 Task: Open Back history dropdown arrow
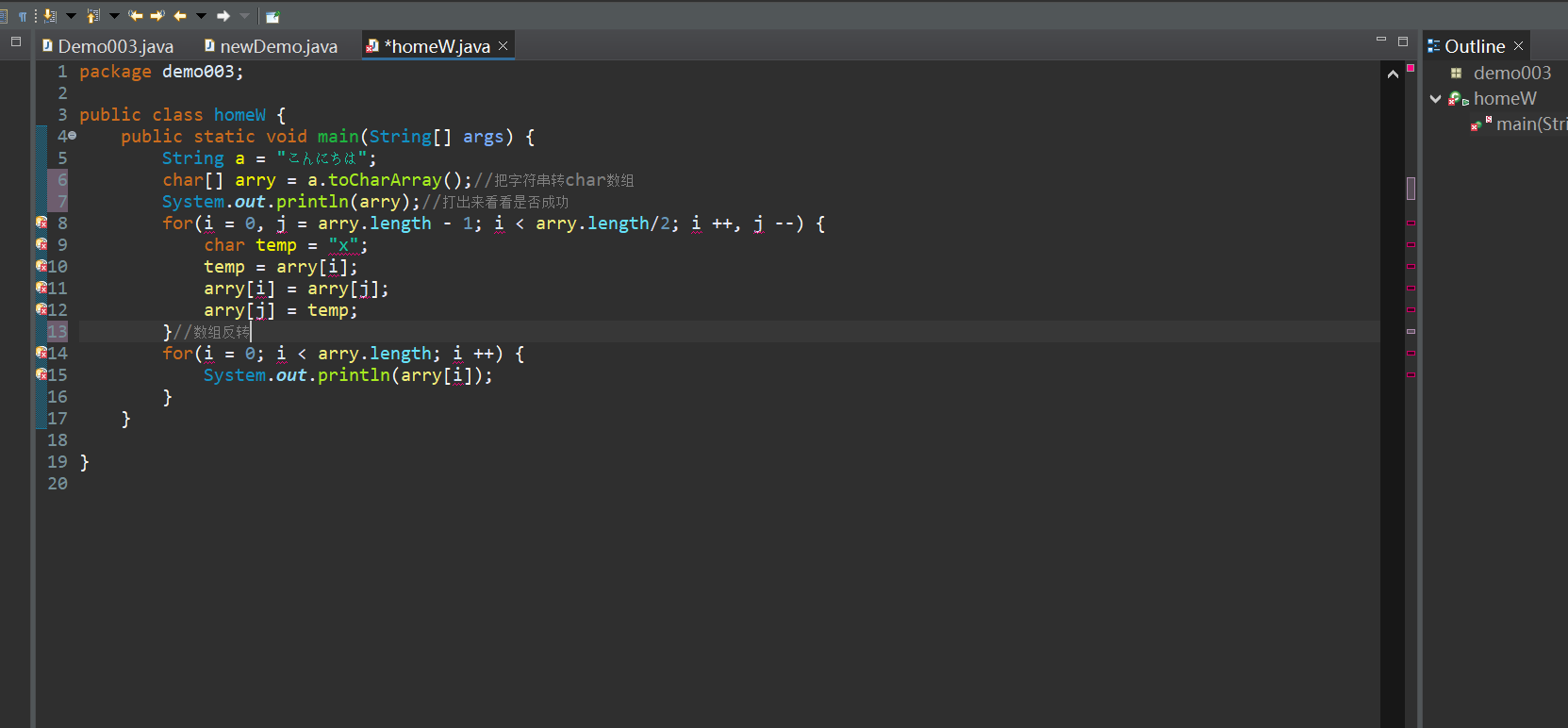pos(201,16)
